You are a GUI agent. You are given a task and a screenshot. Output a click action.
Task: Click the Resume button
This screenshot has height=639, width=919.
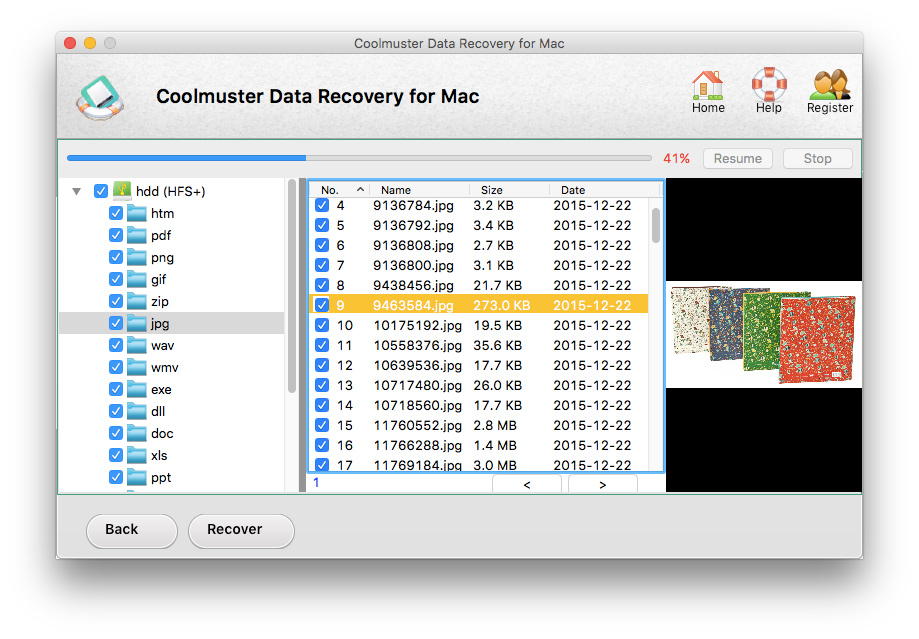[737, 158]
